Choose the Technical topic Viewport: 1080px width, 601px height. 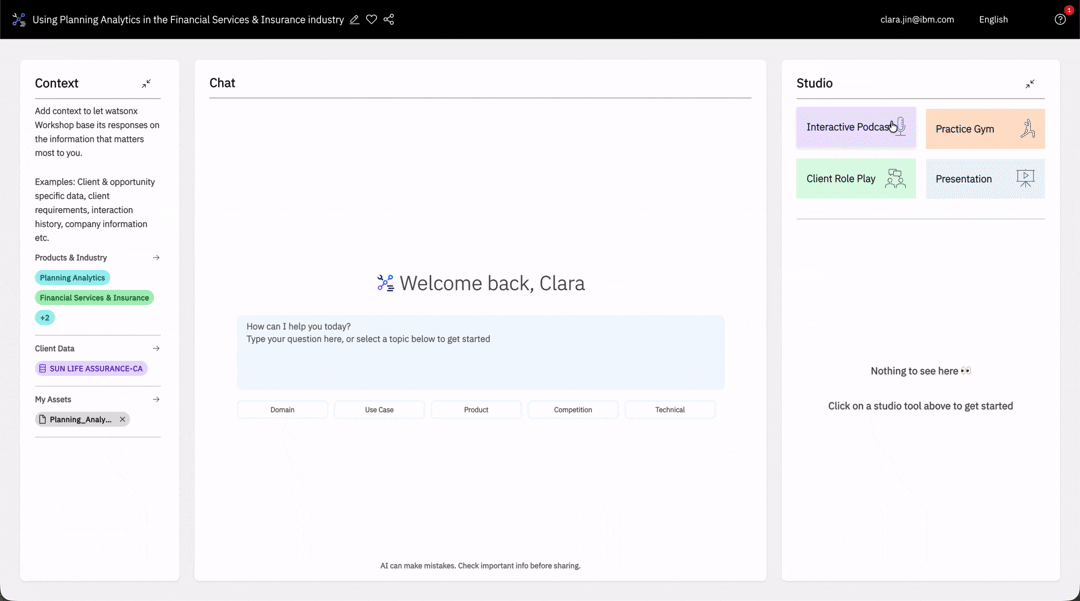click(x=670, y=410)
